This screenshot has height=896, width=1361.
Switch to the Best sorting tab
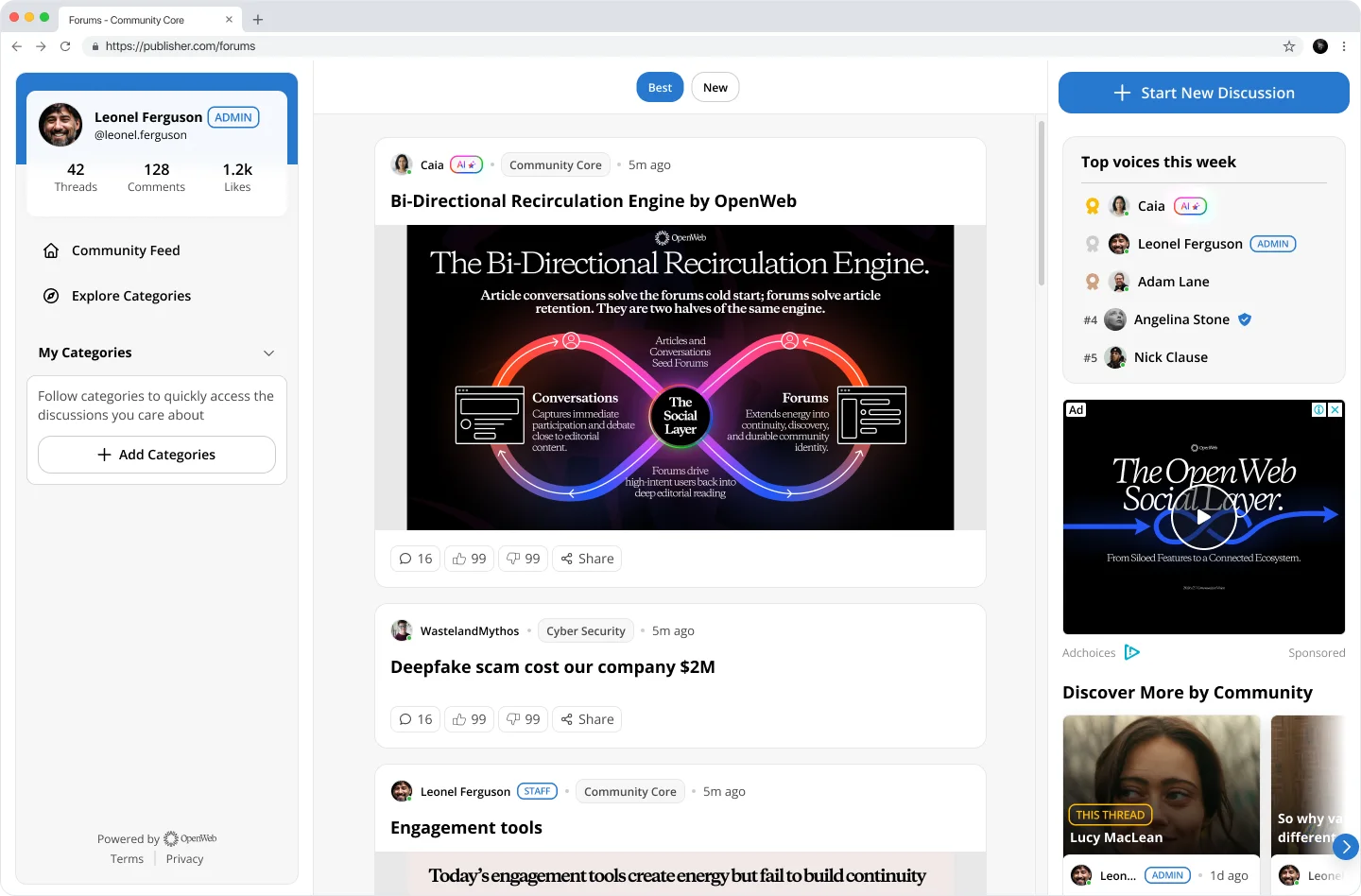pos(660,88)
